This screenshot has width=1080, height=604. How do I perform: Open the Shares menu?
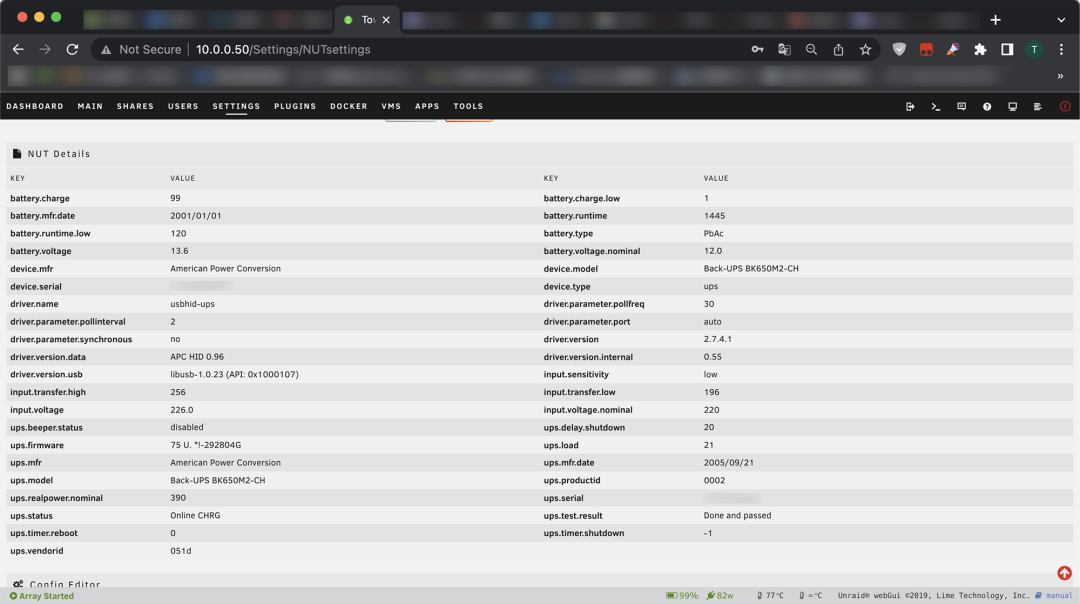[x=135, y=107]
